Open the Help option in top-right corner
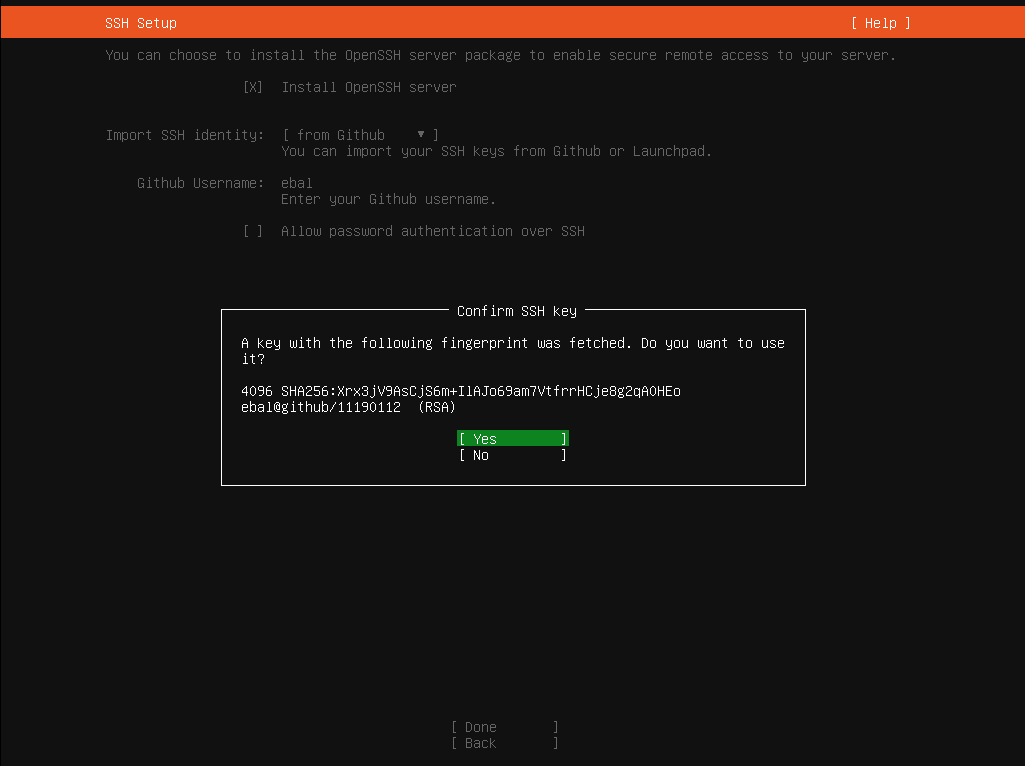The height and width of the screenshot is (766, 1025). tap(879, 22)
